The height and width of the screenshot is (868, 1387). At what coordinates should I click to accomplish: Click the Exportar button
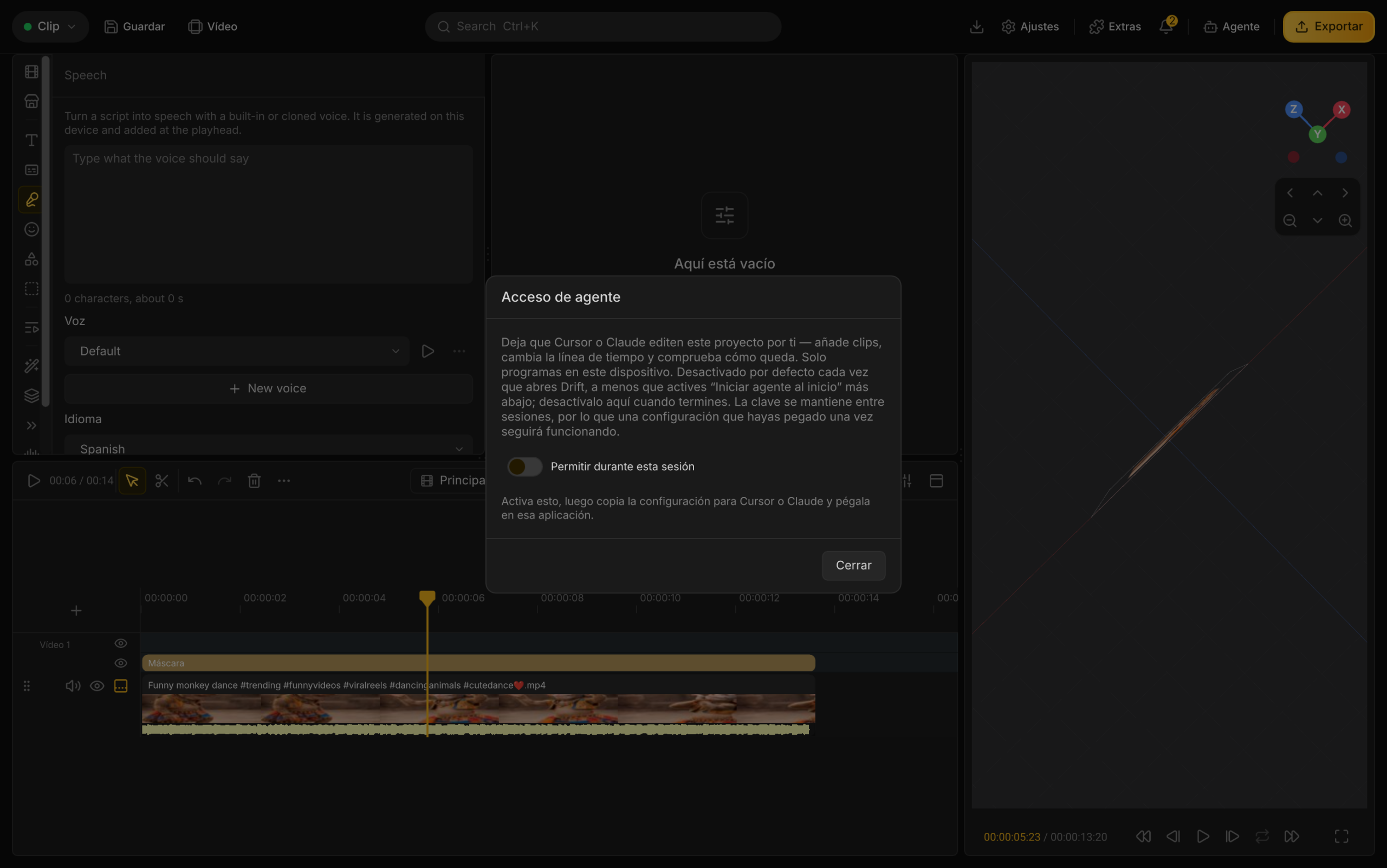pyautogui.click(x=1328, y=27)
